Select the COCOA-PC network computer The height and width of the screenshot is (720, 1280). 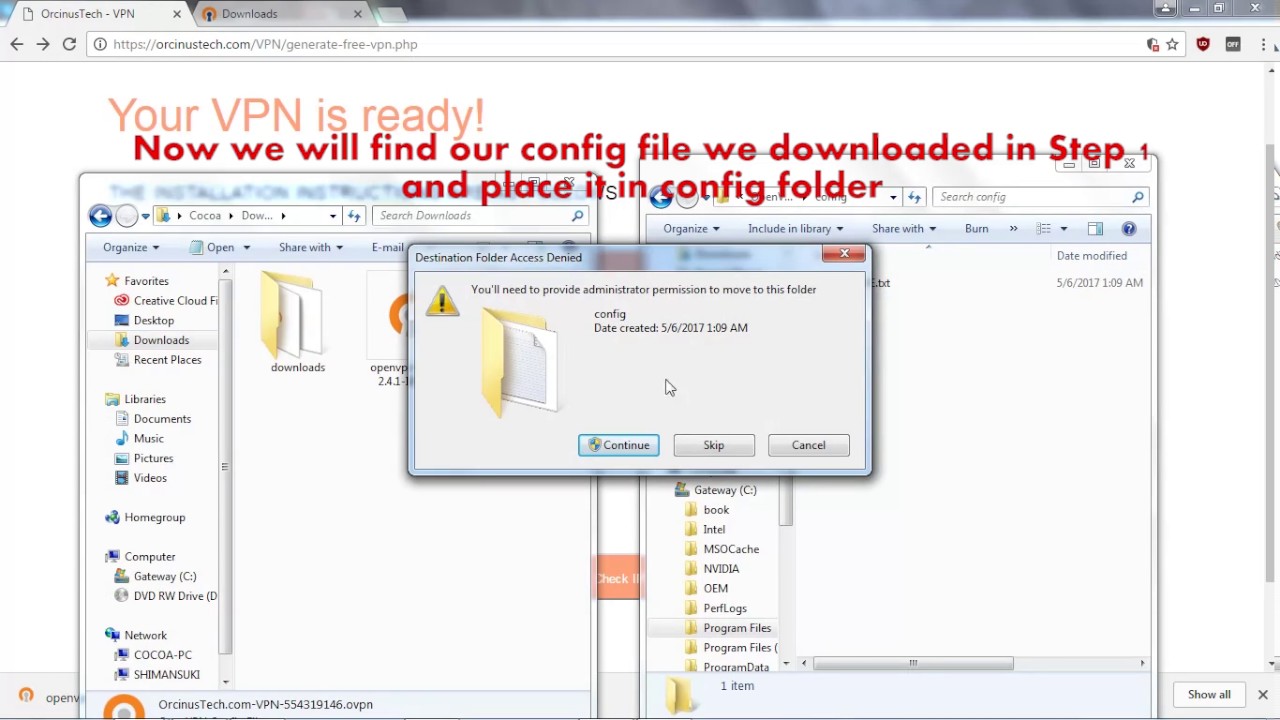tap(162, 655)
